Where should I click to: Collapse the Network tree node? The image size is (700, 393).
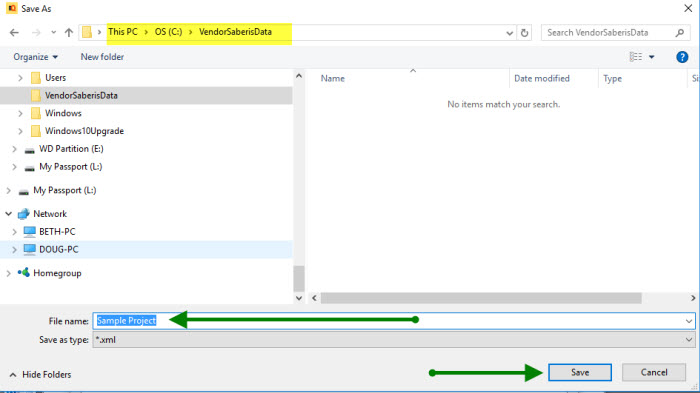pos(8,214)
